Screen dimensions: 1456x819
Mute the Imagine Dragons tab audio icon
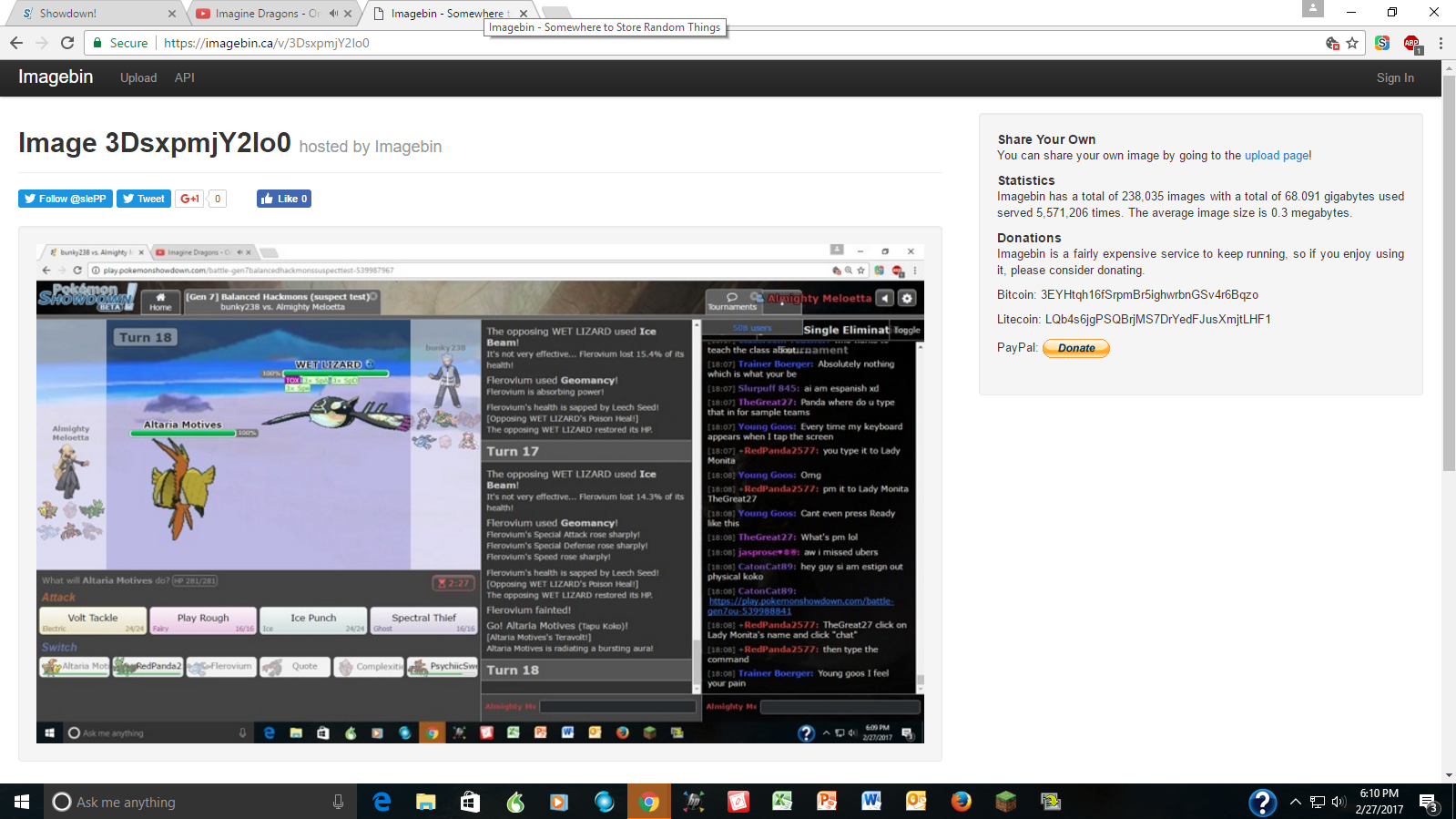click(333, 14)
